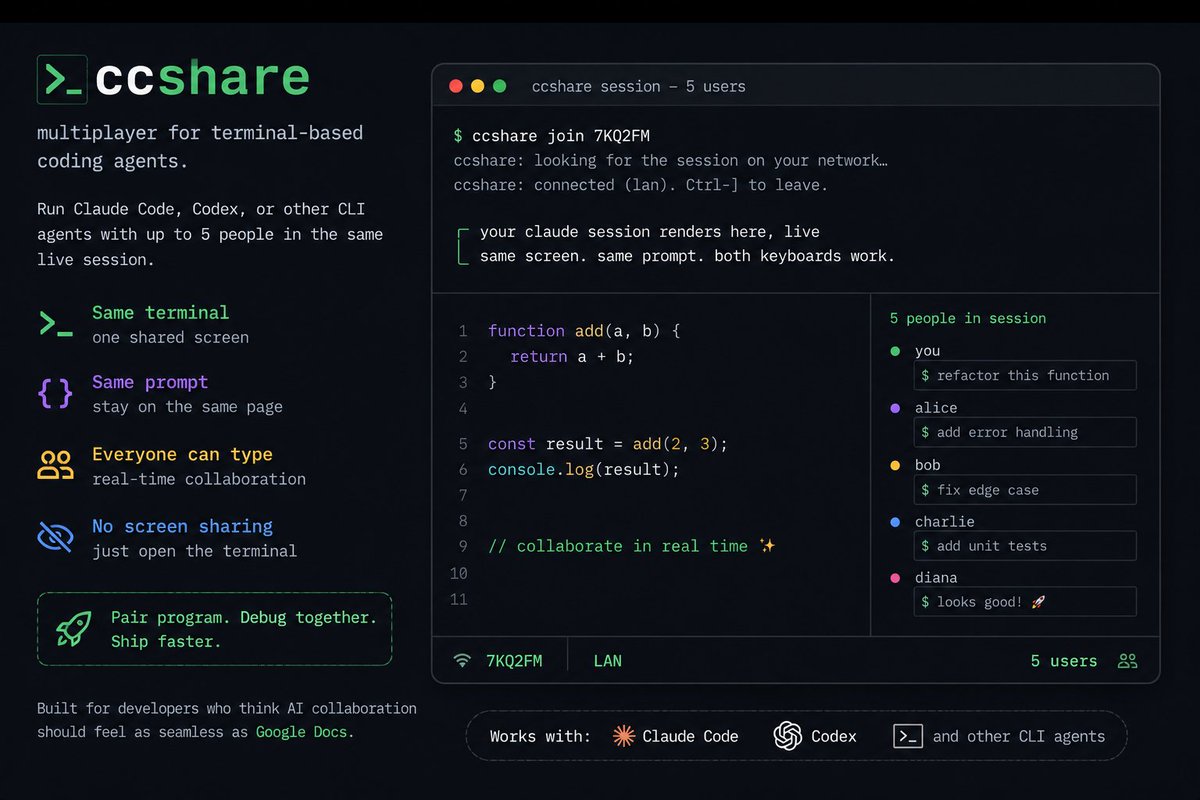The width and height of the screenshot is (1200, 800).
Task: Click the 'bob' user name
Action: tap(927, 465)
